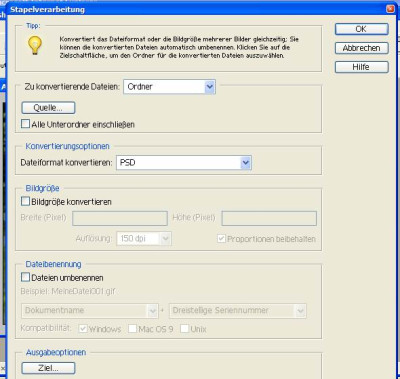This screenshot has height=379, width=400.
Task: Choose source folder with Quelle button
Action: tap(48, 108)
